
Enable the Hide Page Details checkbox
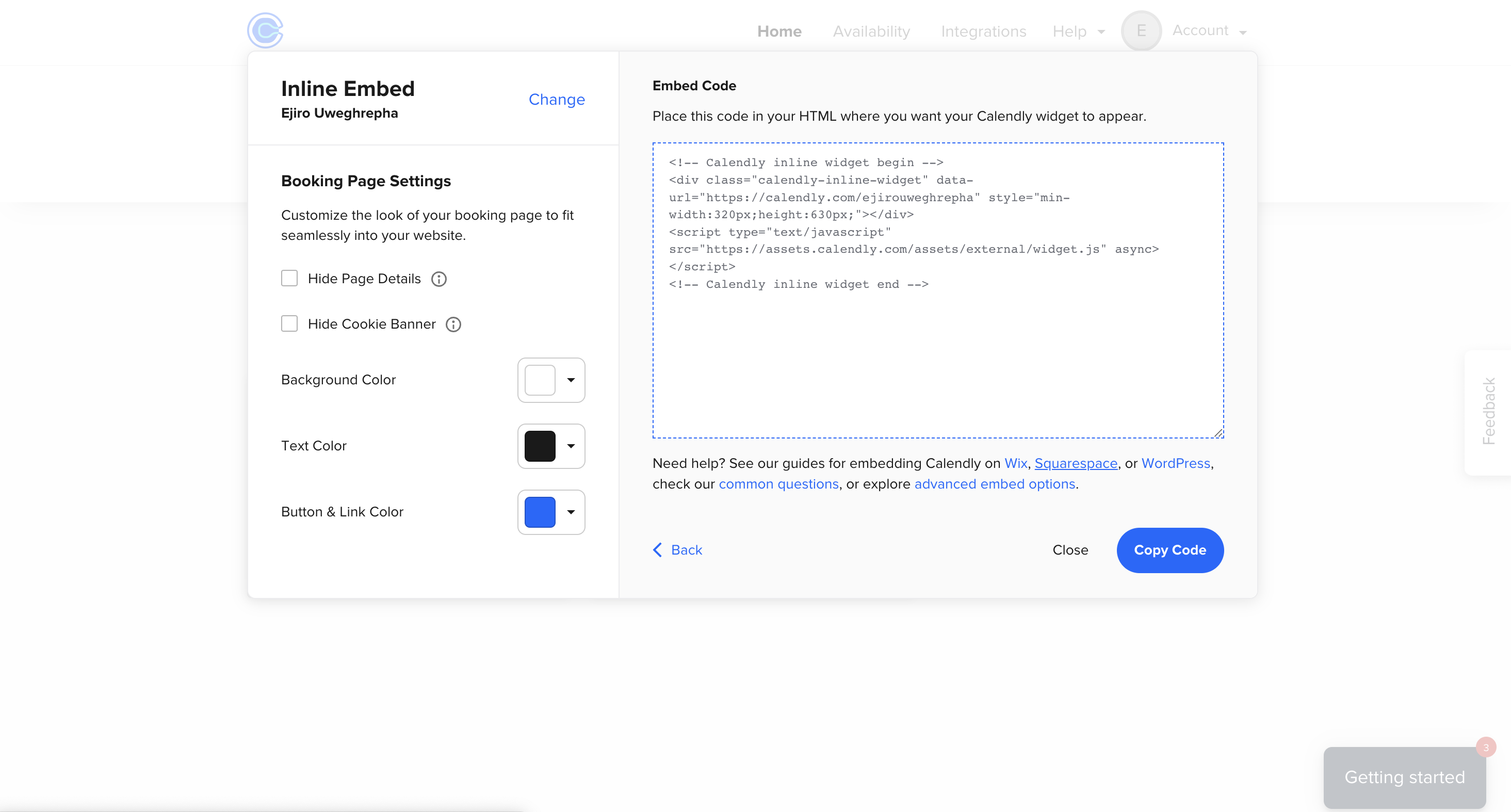tap(289, 278)
